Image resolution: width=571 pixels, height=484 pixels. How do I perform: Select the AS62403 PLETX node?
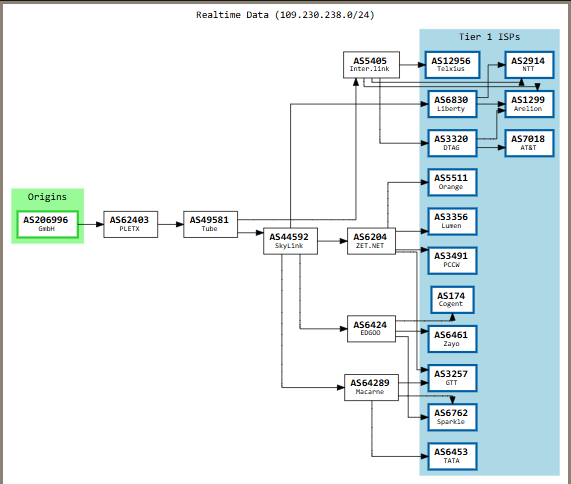coord(130,224)
